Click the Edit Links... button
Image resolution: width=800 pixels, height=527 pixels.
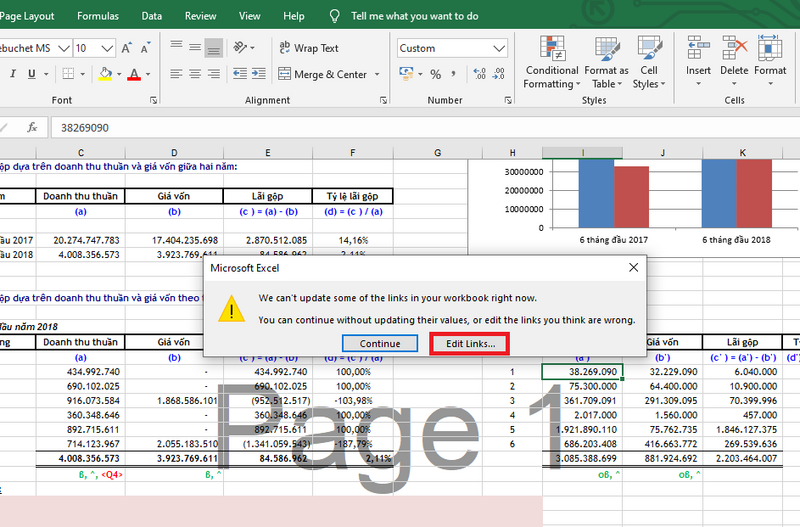(x=469, y=343)
